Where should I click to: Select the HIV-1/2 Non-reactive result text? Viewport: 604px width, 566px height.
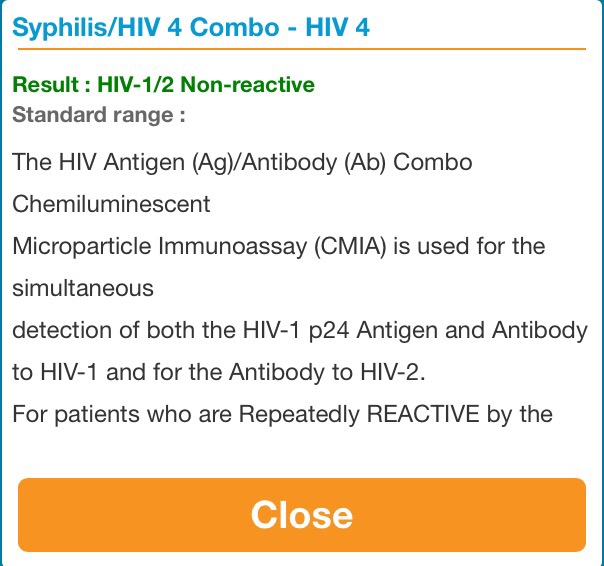pyautogui.click(x=206, y=84)
